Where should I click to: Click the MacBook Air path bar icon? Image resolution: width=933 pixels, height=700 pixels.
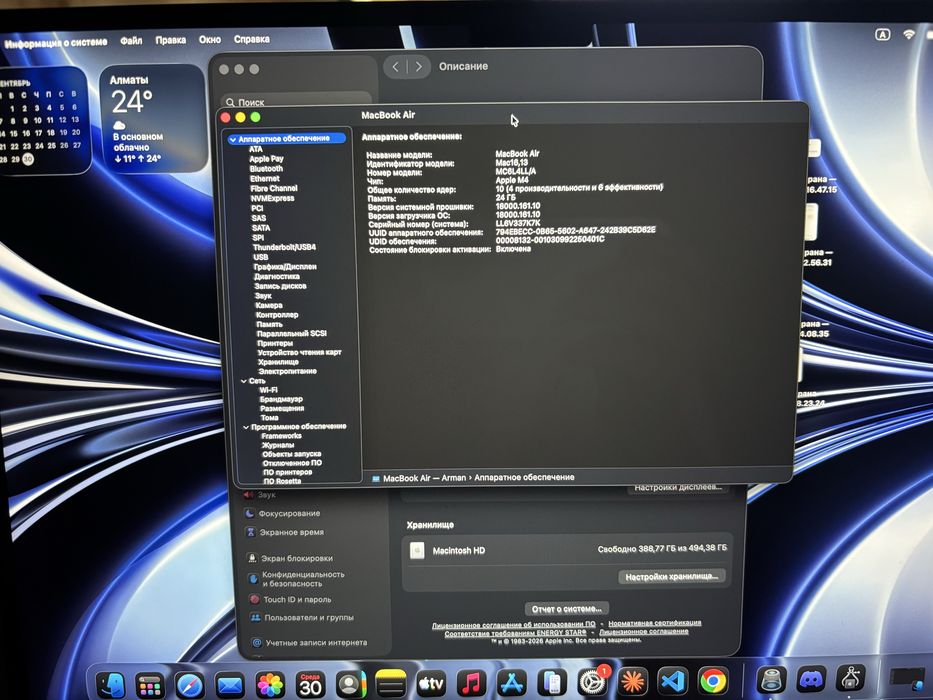[376, 479]
